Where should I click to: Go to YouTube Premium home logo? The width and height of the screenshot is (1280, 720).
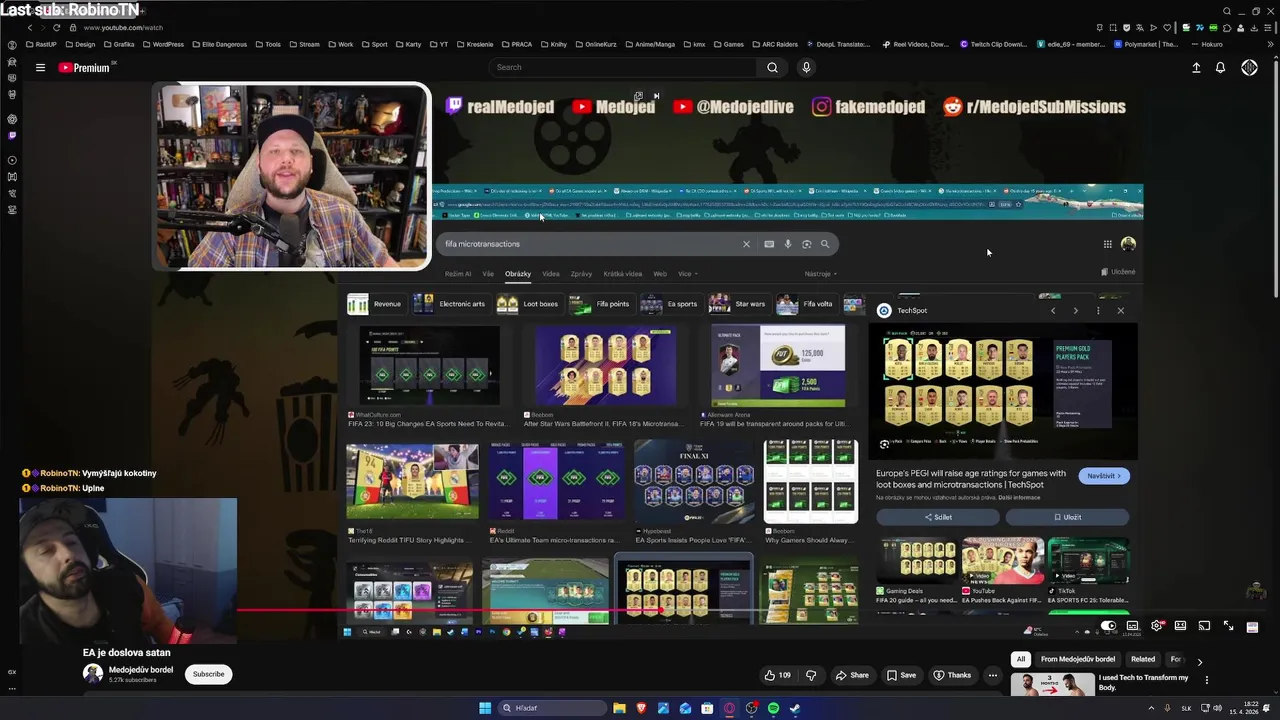85,68
